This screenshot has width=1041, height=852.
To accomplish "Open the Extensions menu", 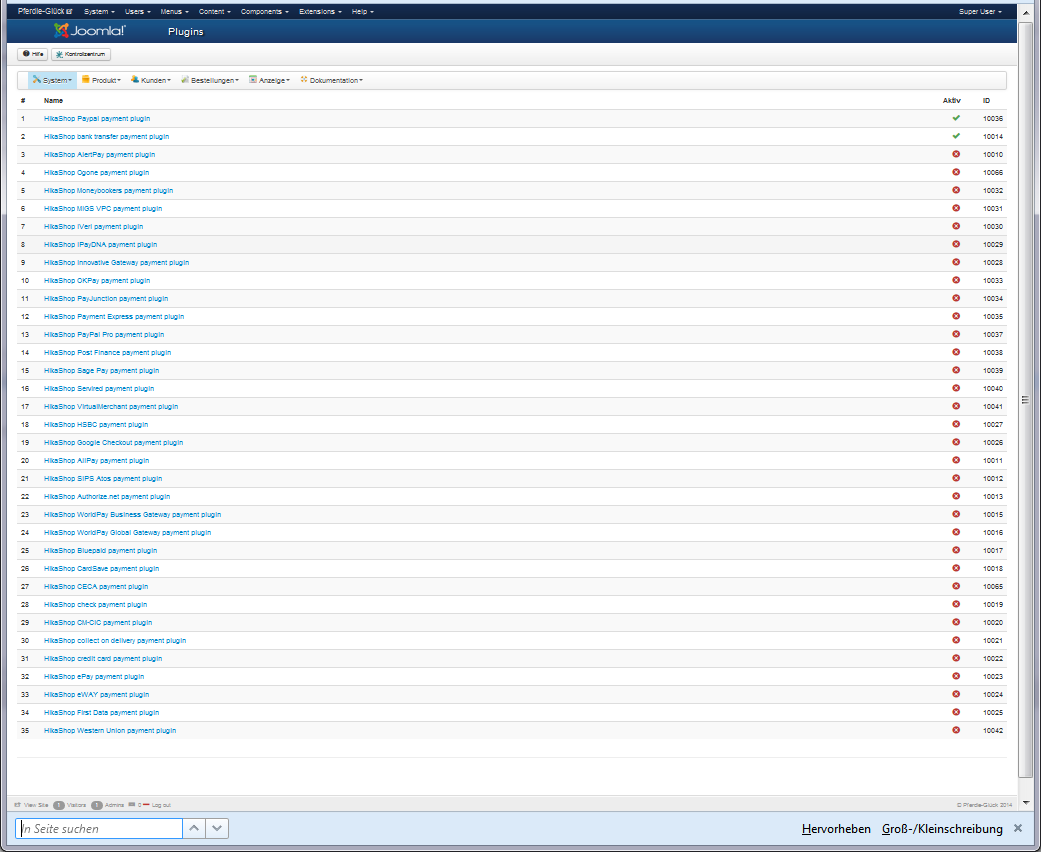I will pos(320,12).
